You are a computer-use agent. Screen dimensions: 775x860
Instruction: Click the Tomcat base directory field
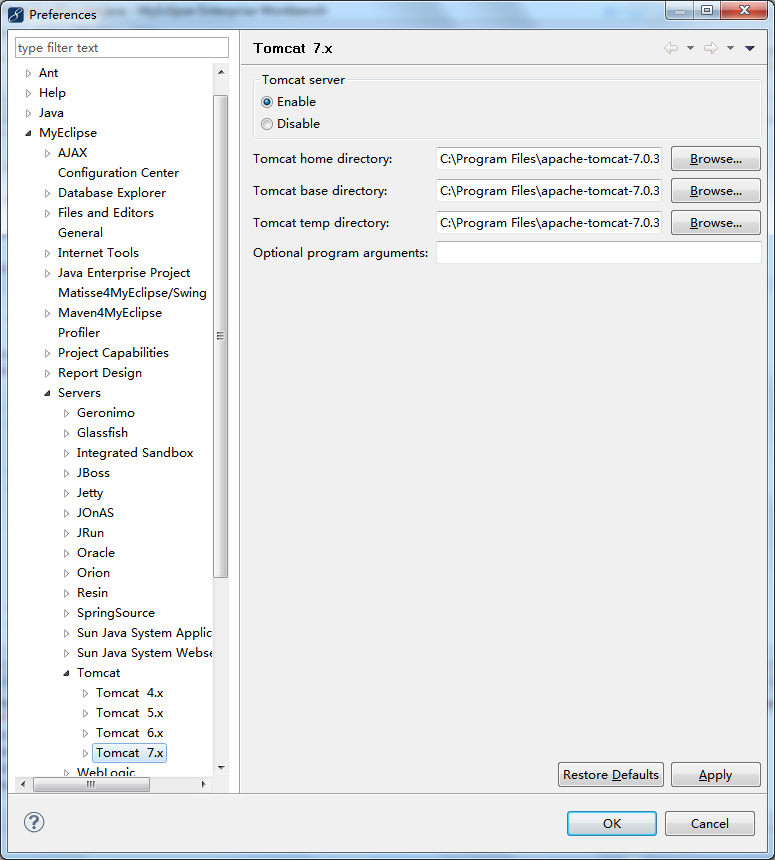click(549, 191)
